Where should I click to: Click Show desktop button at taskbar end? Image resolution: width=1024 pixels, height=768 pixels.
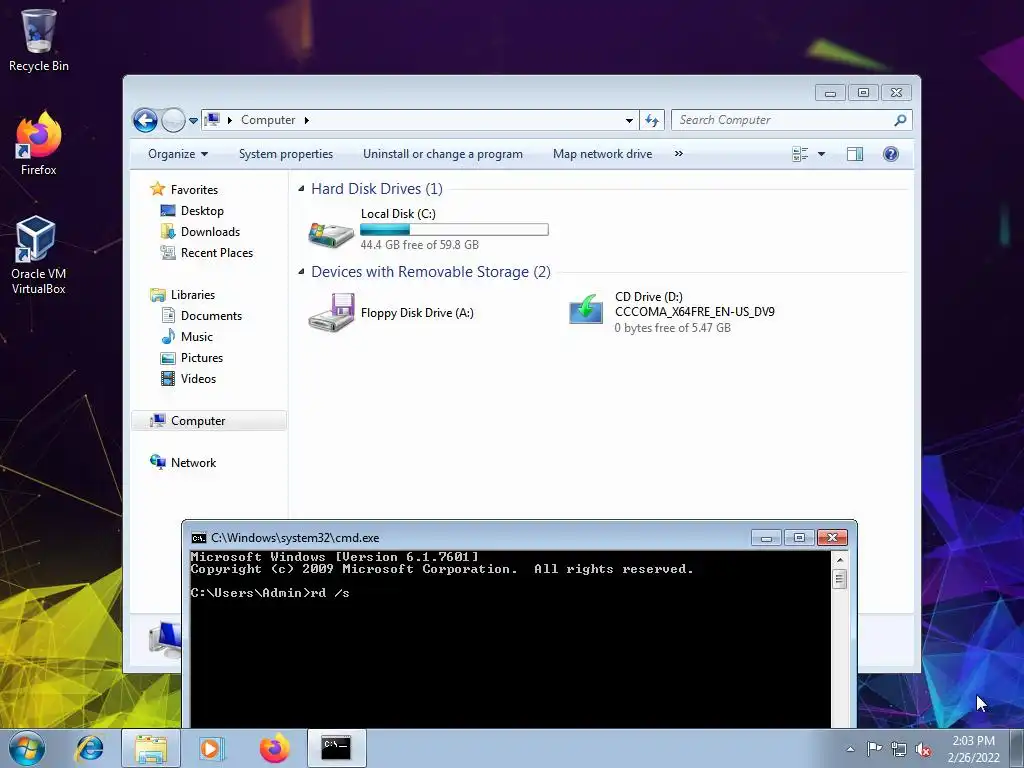click(1017, 748)
